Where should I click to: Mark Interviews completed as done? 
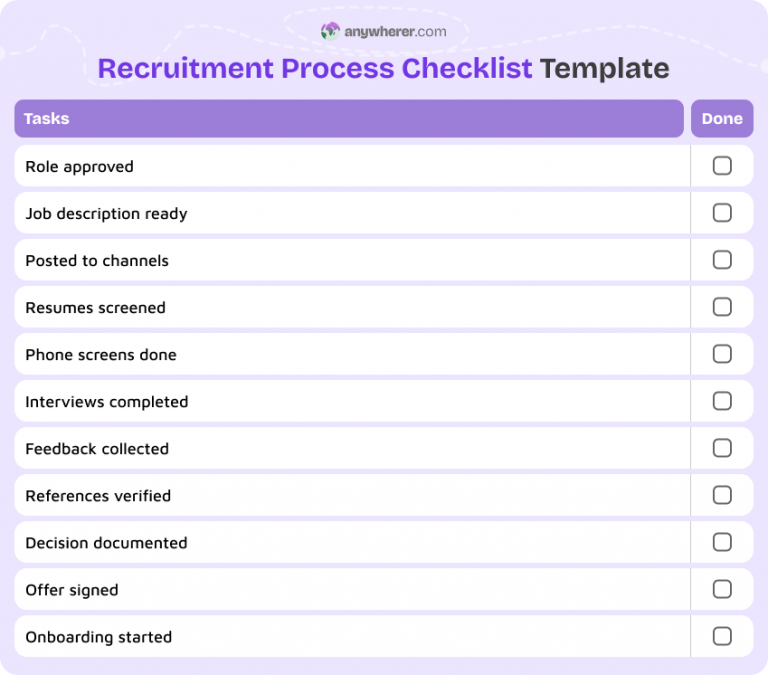click(x=722, y=401)
